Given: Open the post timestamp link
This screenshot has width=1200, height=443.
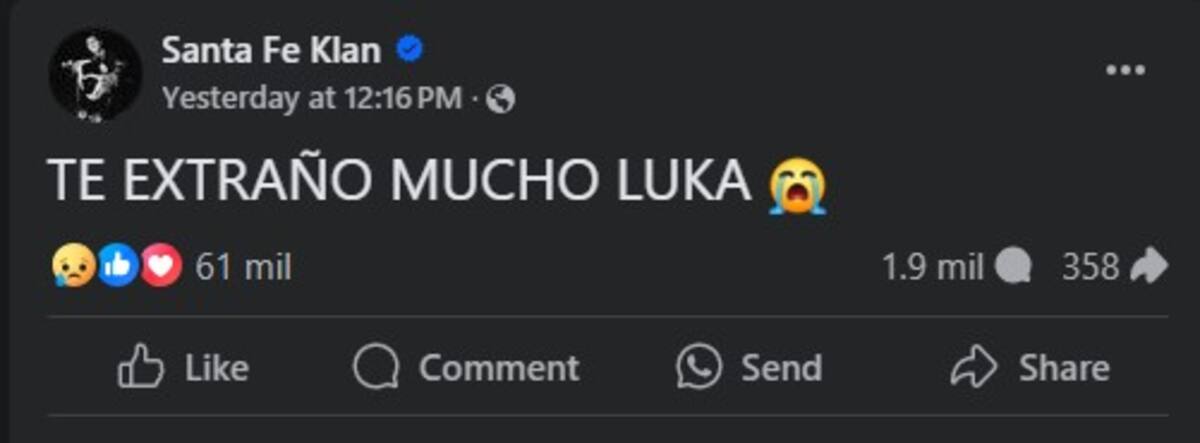Looking at the screenshot, I should (x=311, y=98).
